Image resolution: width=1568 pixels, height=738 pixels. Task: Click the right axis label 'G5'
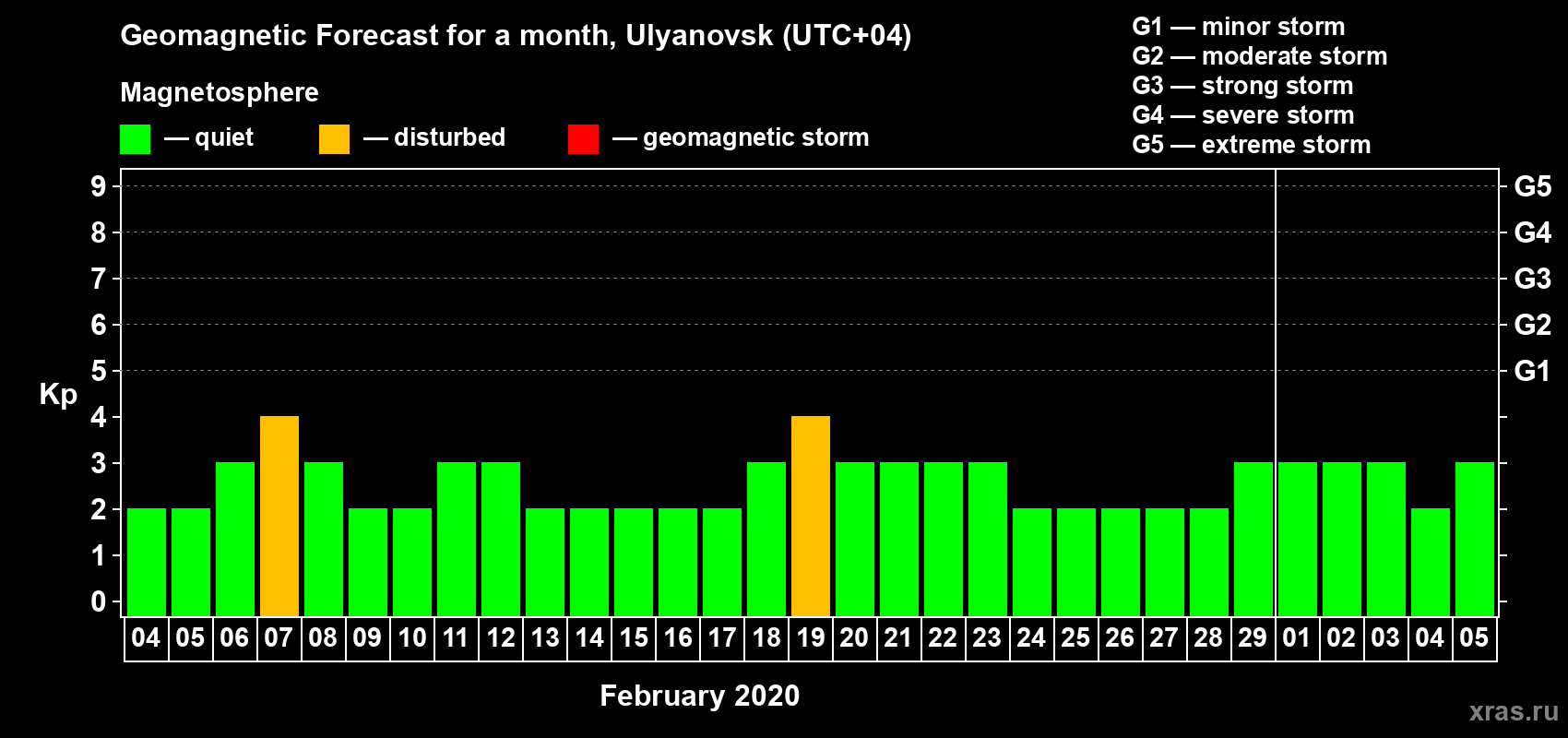[1533, 186]
